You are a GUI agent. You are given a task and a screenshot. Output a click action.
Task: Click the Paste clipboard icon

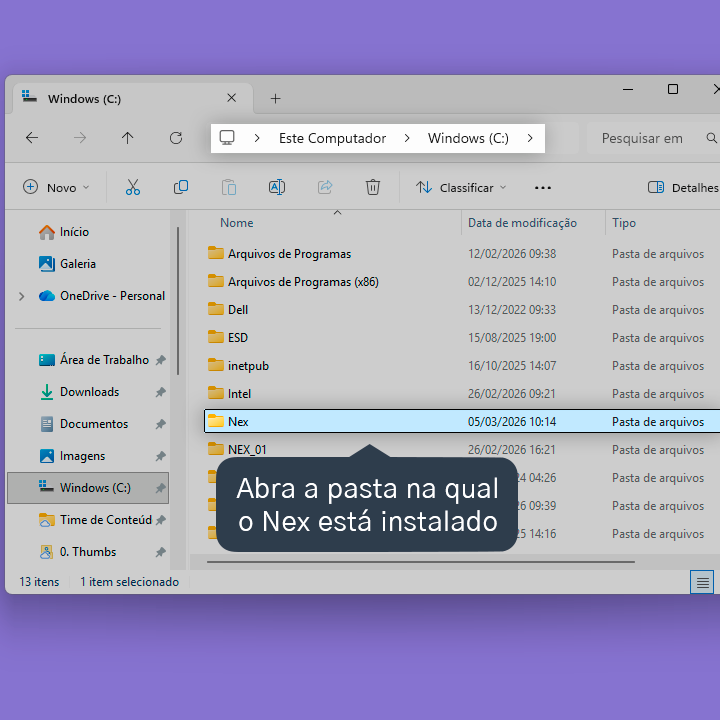[229, 187]
